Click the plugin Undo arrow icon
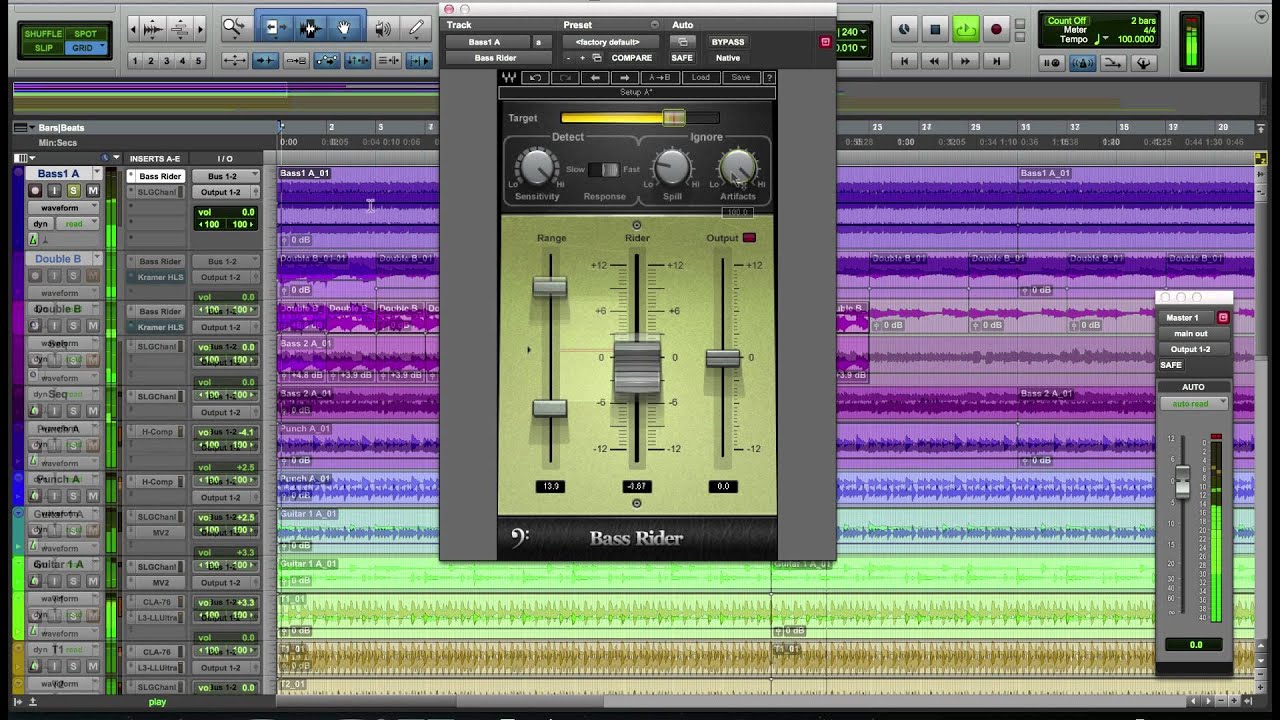1280x720 pixels. (535, 77)
